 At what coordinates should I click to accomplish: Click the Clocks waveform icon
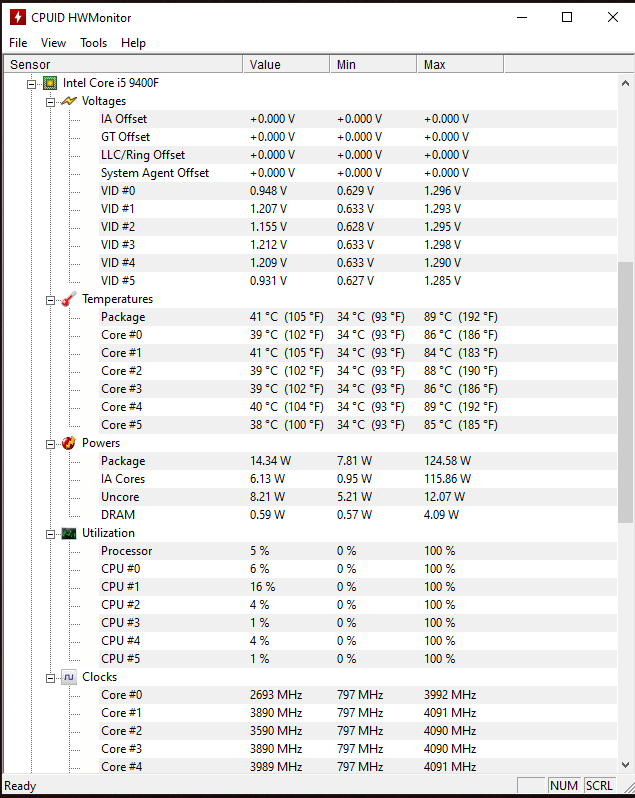click(69, 677)
